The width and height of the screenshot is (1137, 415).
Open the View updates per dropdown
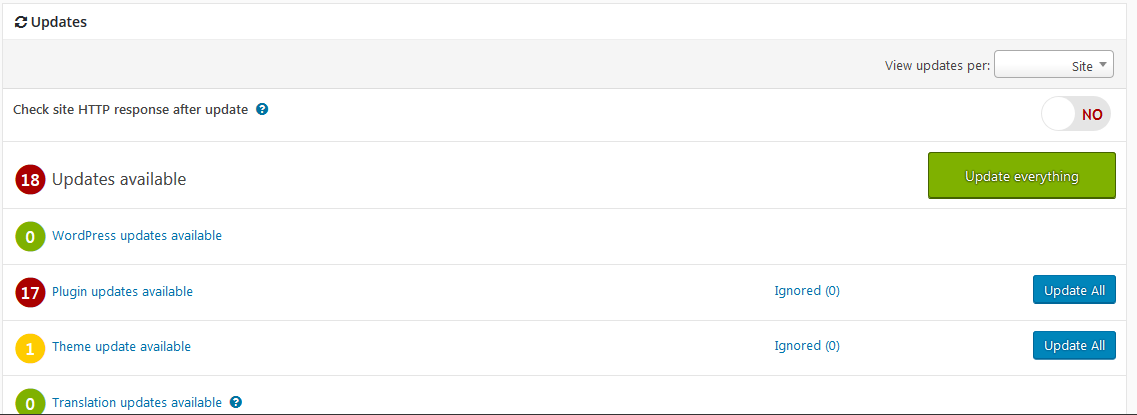pos(1054,66)
